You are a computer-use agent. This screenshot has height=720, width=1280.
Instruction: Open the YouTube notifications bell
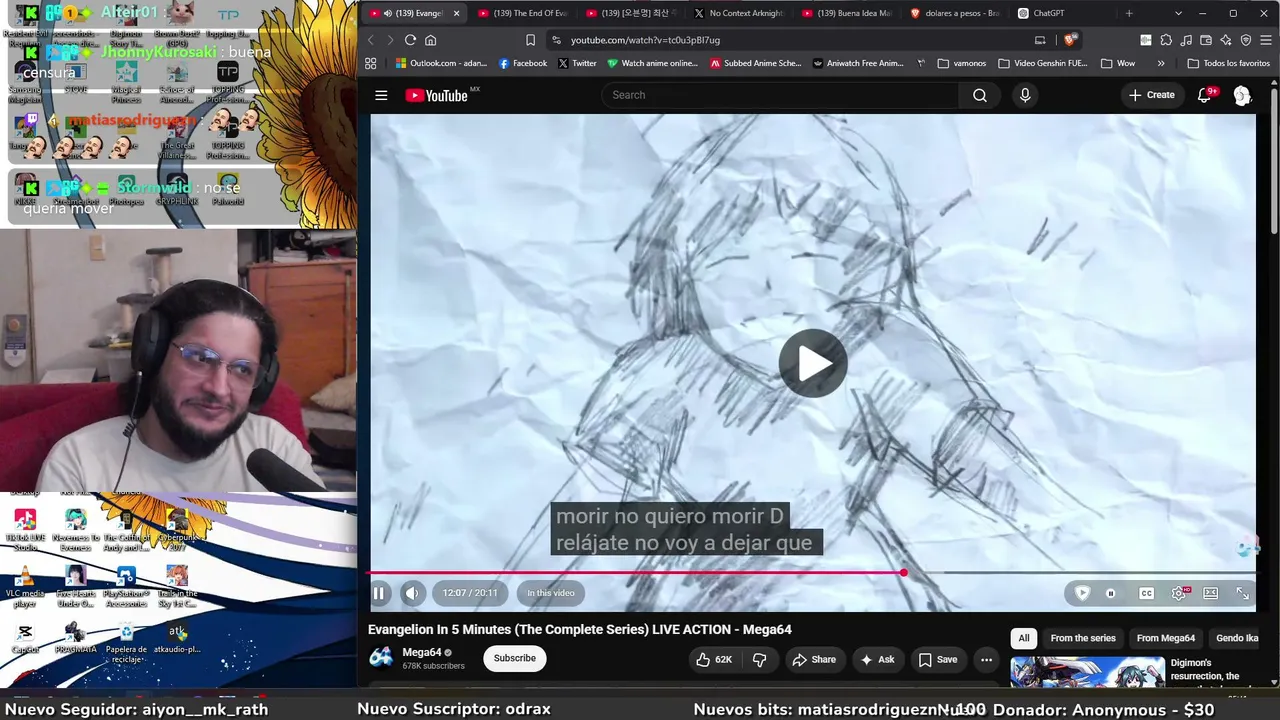pos(1205,95)
